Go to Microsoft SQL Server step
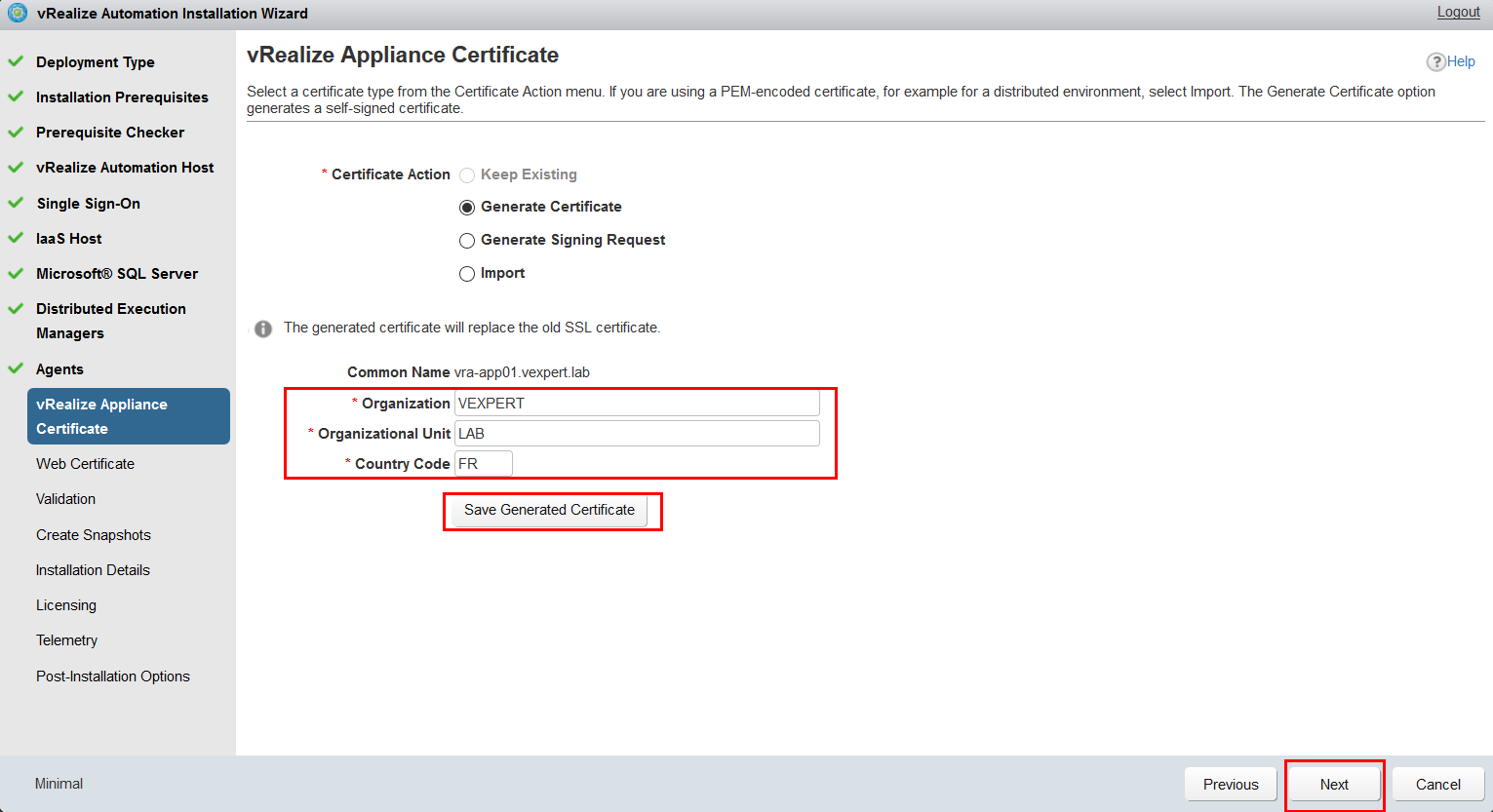The width and height of the screenshot is (1493, 812). point(117,274)
